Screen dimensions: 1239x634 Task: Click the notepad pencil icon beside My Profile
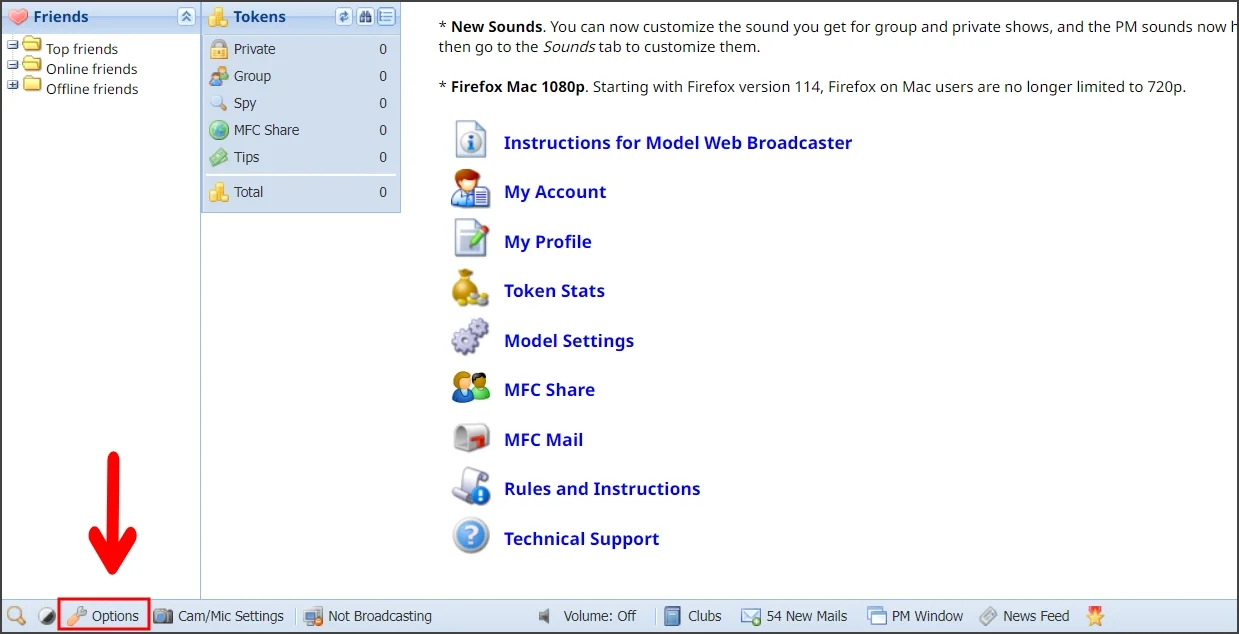click(470, 239)
